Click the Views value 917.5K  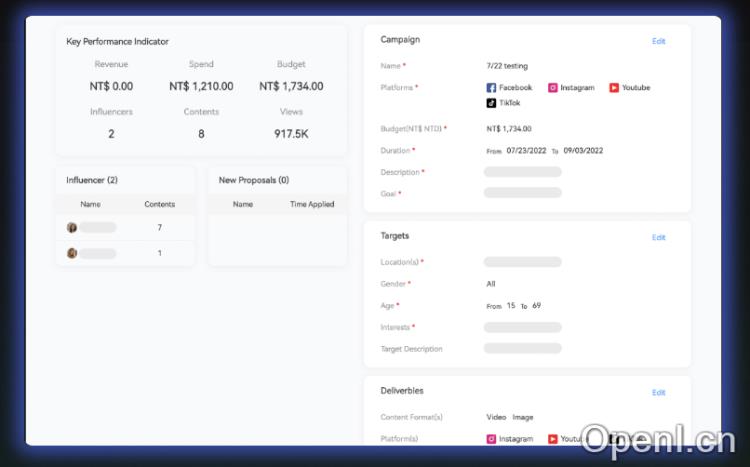coord(291,134)
